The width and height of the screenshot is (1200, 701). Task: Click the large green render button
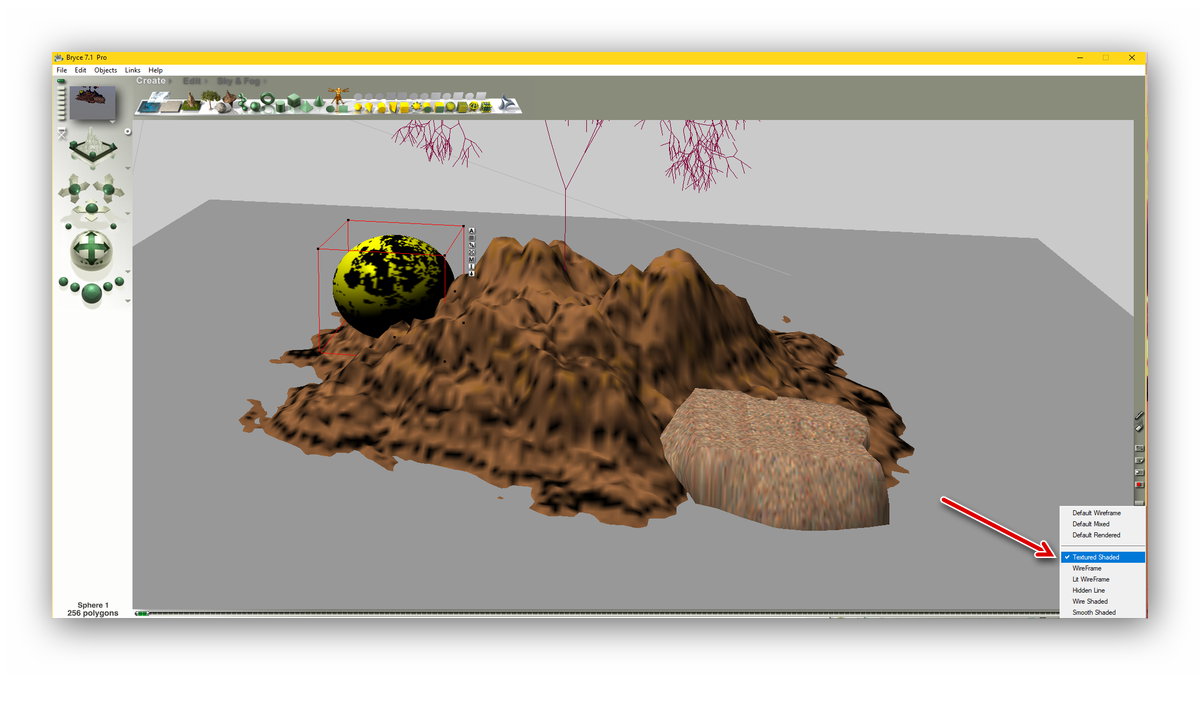[92, 292]
